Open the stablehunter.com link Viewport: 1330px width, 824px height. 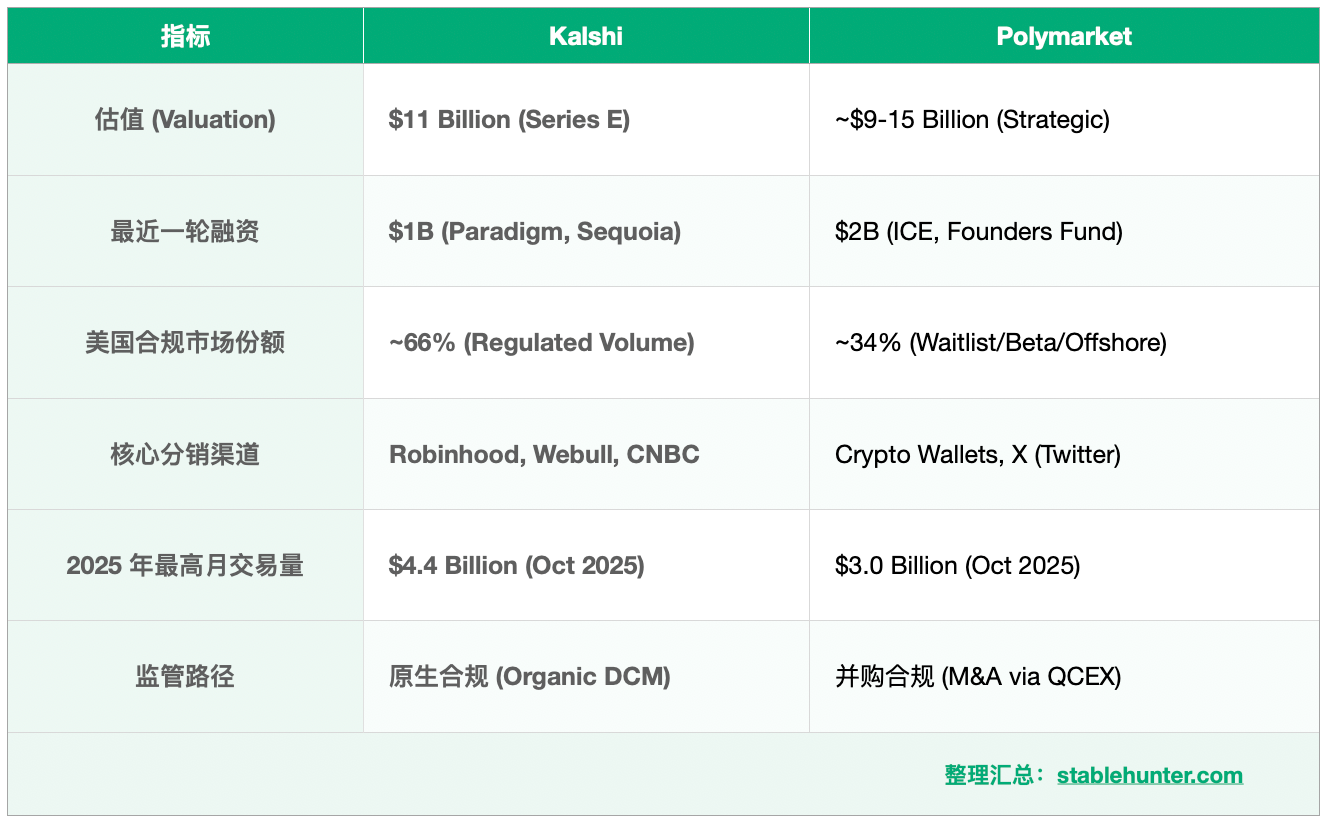(x=1149, y=775)
